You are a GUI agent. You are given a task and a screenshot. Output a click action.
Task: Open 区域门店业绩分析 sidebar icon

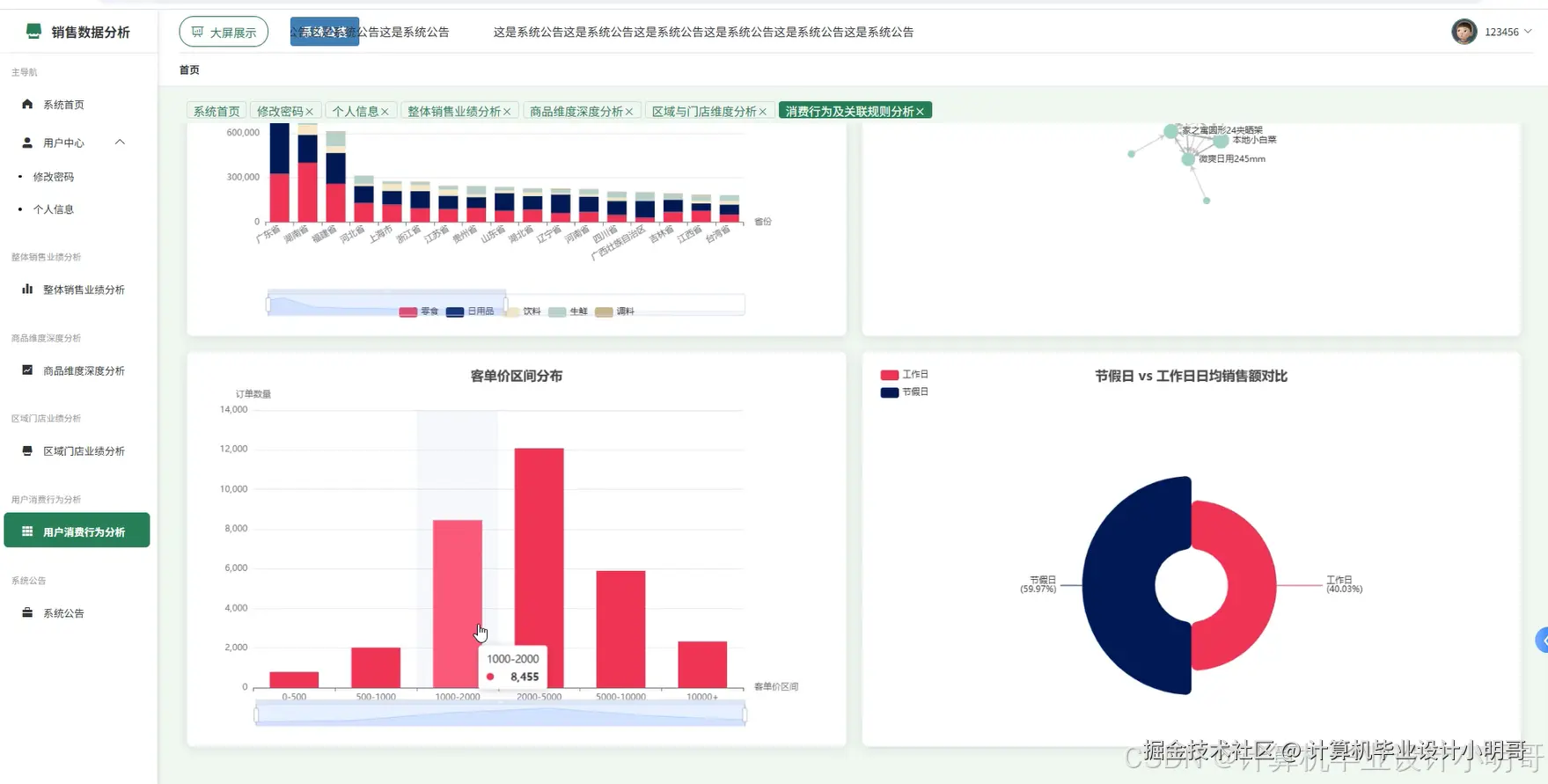[x=27, y=451]
